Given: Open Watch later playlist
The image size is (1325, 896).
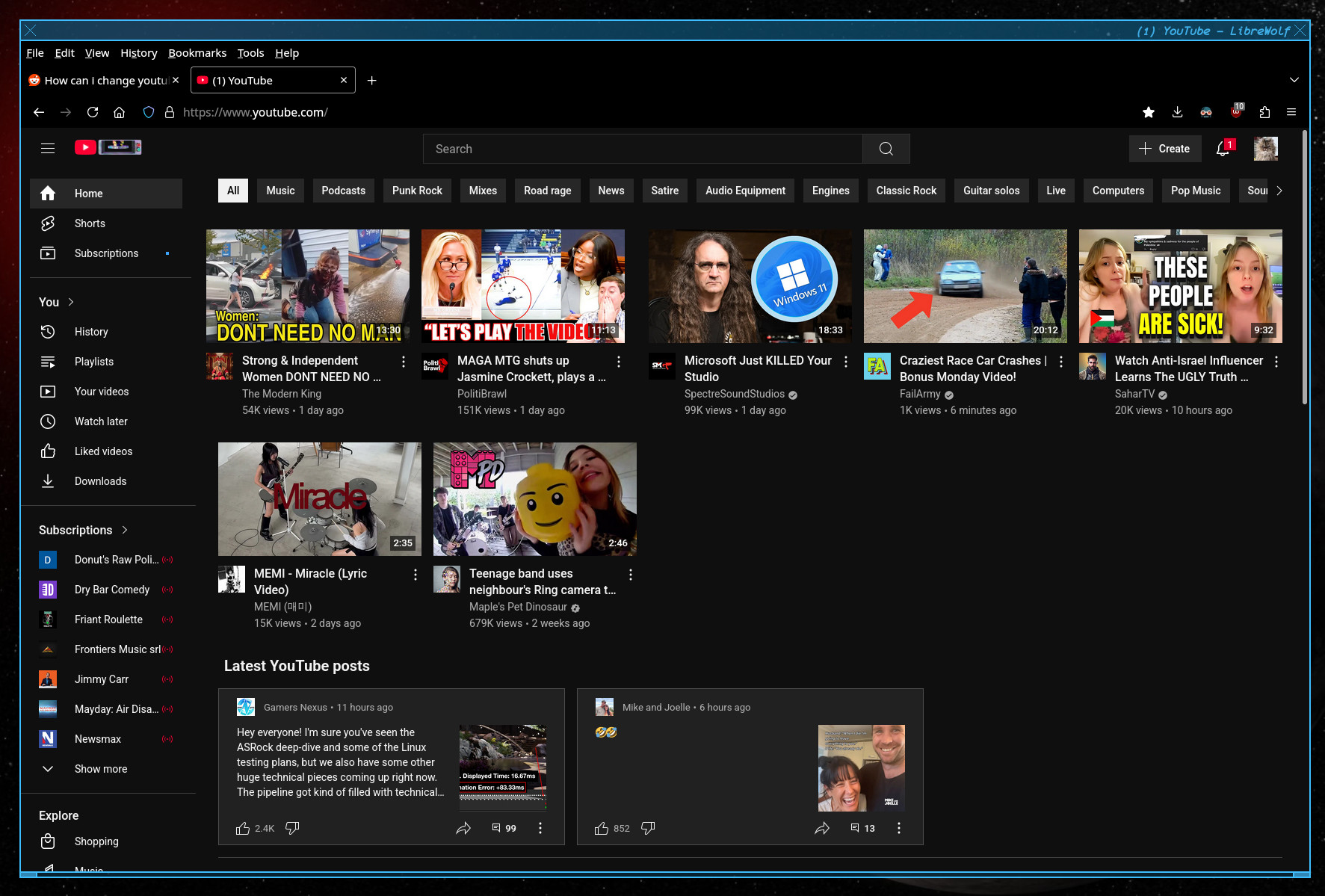Looking at the screenshot, I should click(x=105, y=421).
